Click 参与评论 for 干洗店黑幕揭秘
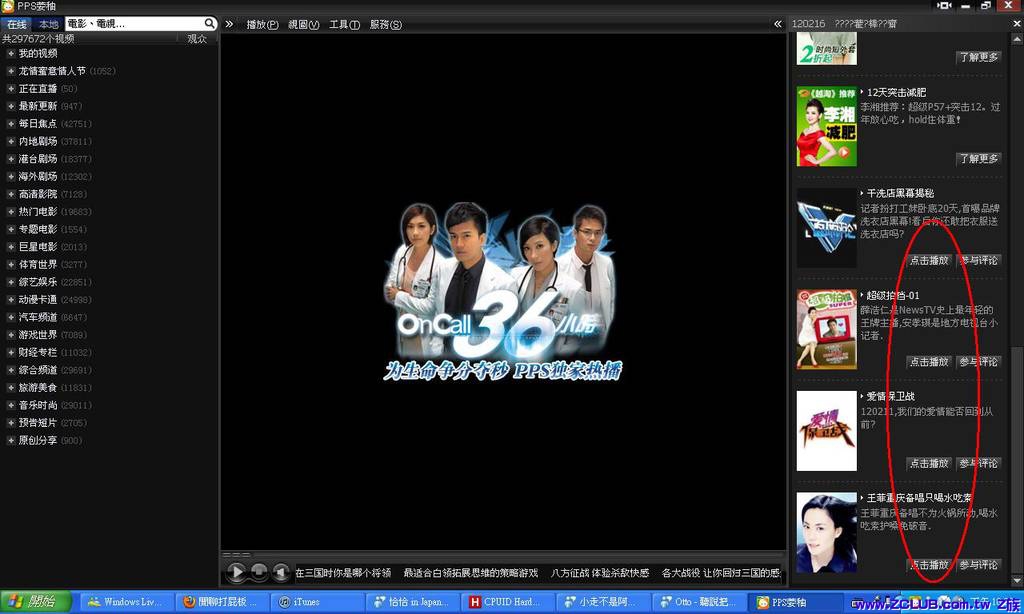1024x614 pixels. (x=978, y=261)
